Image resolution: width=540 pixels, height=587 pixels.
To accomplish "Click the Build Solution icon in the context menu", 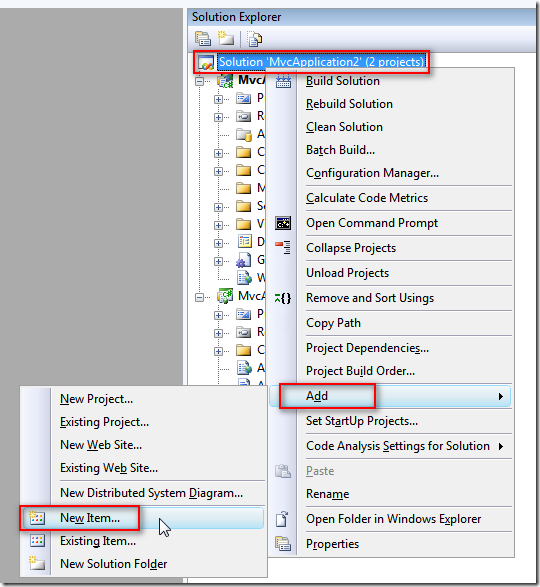I will pos(283,81).
